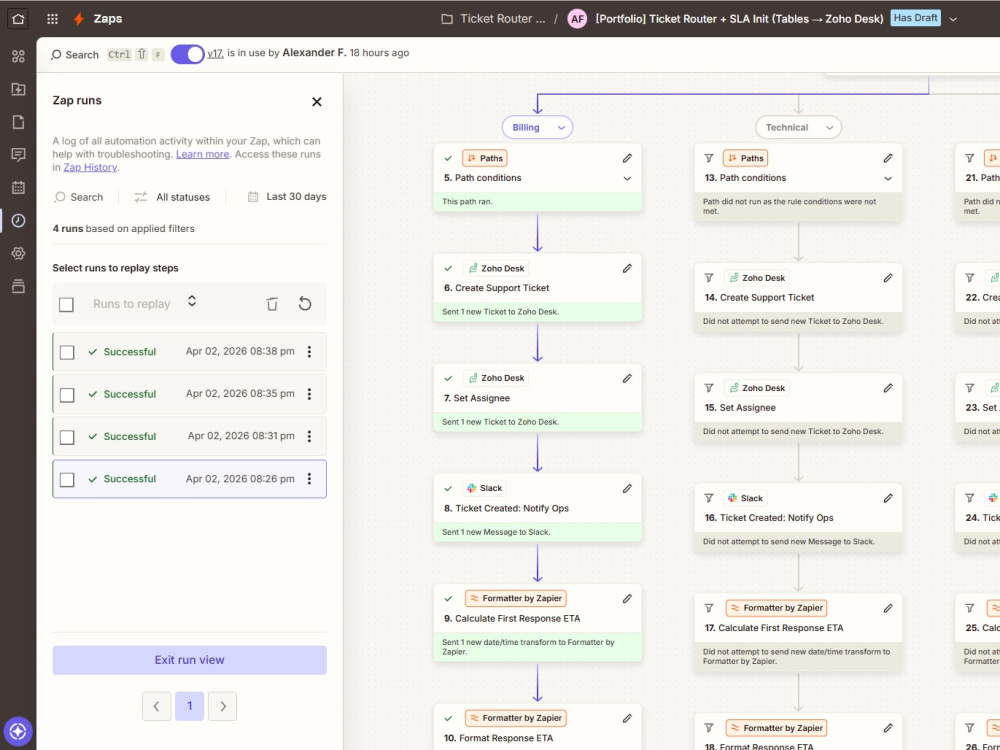The image size is (1000, 750).
Task: Expand step 13 Path conditions chevron
Action: point(888,179)
